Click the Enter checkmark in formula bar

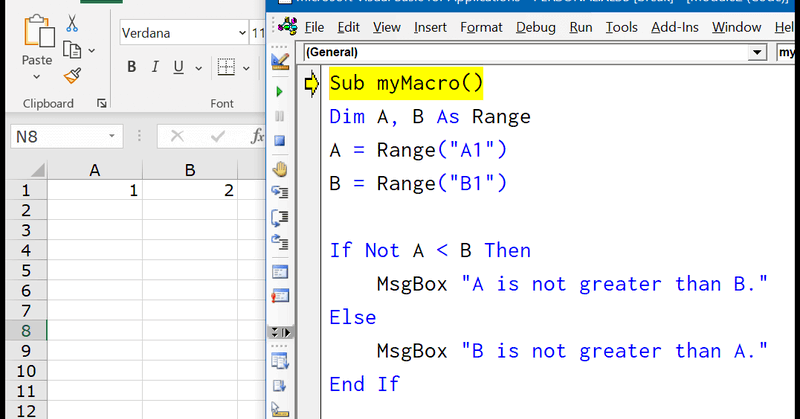coord(217,136)
